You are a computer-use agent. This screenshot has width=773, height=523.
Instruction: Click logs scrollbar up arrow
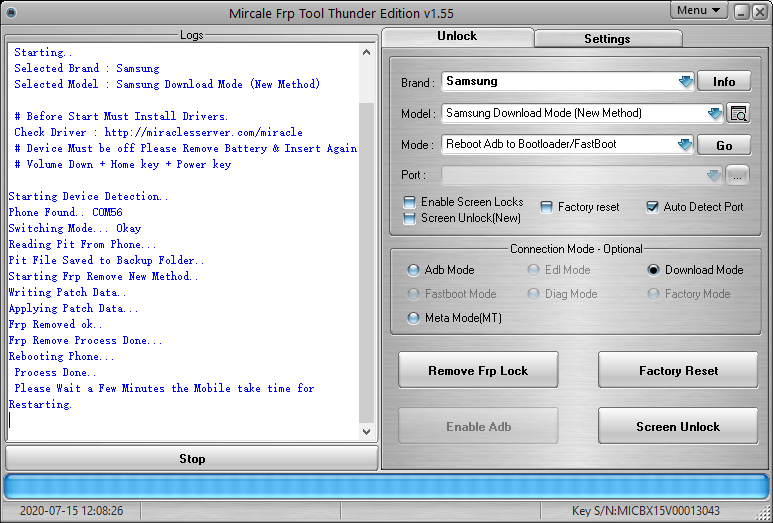pyautogui.click(x=366, y=52)
